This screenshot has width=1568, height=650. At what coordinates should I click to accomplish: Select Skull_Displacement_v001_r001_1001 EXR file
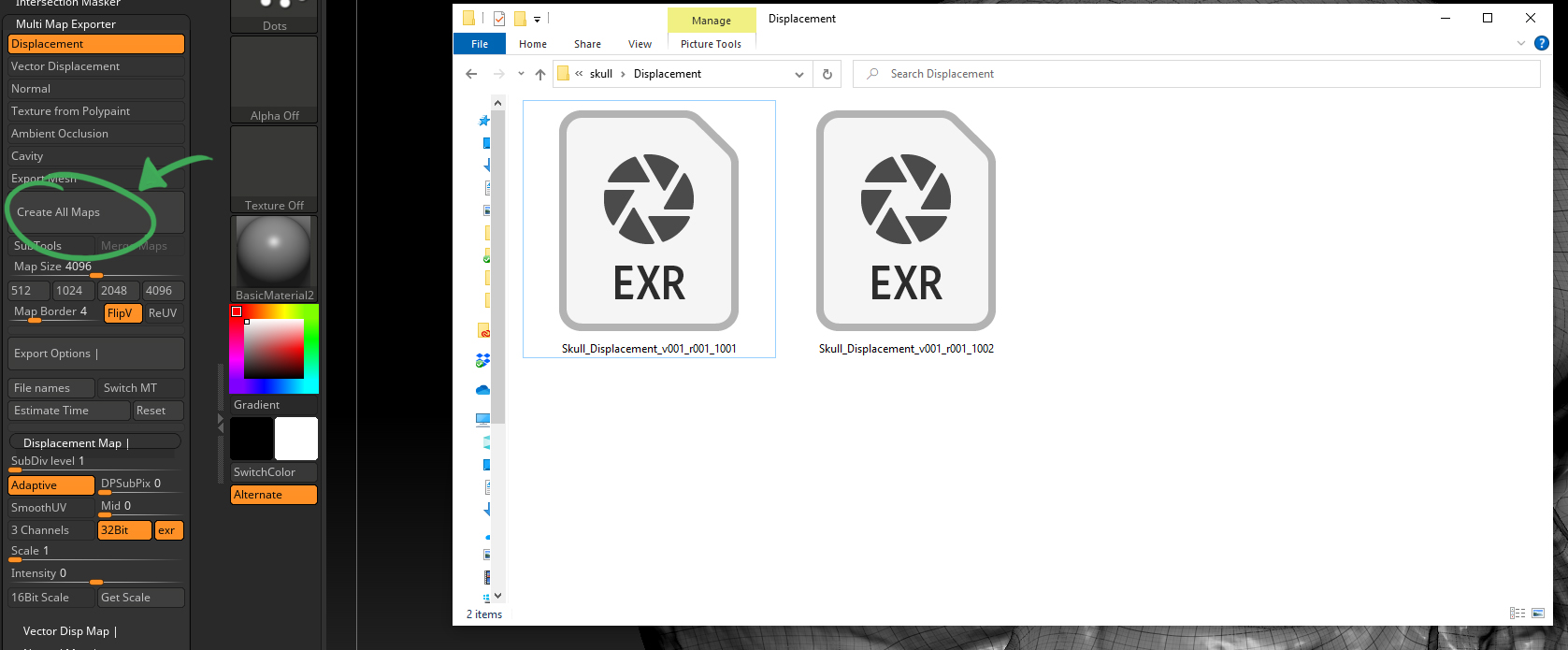(649, 229)
